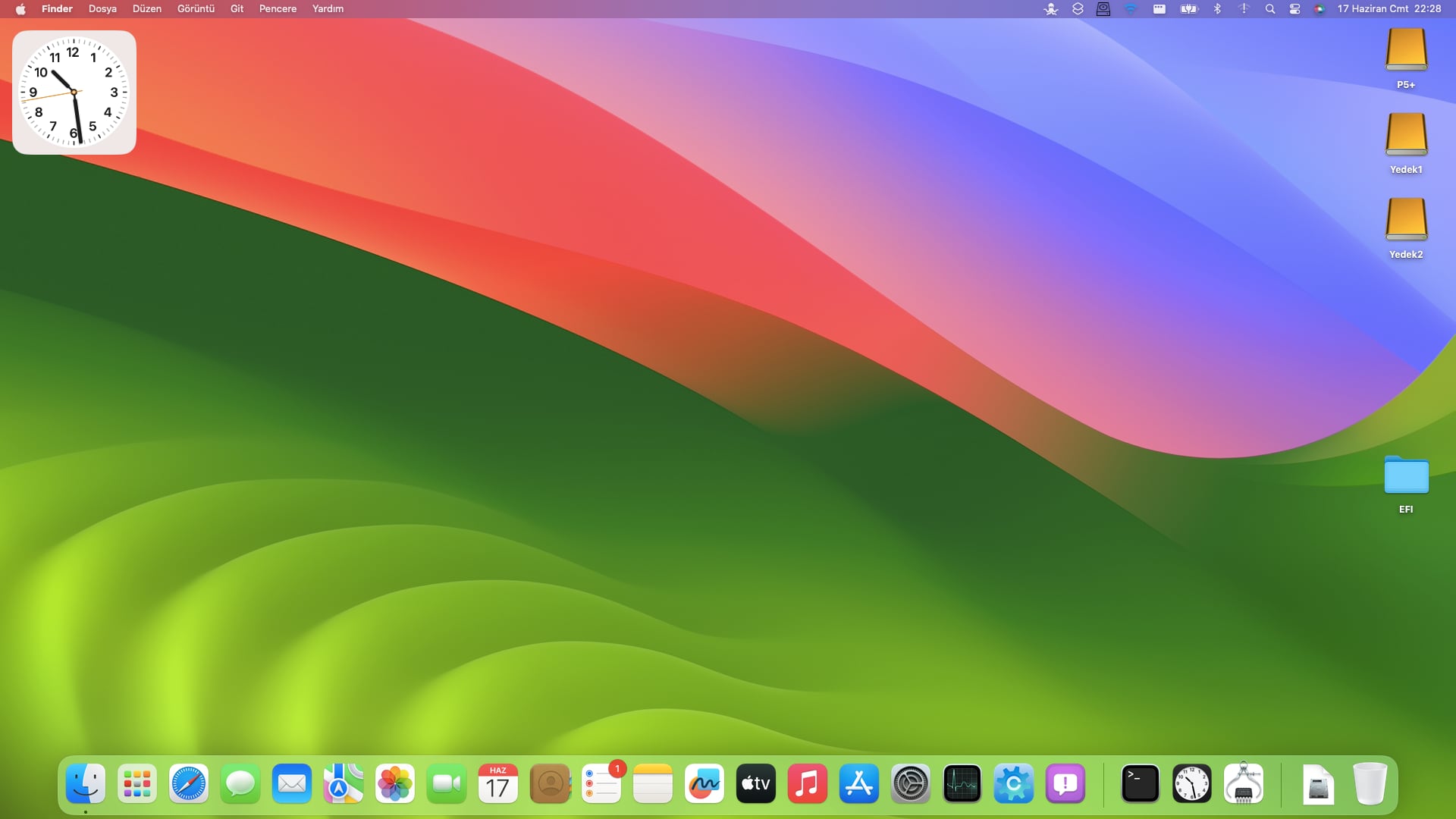Click the Bluetooth menu bar icon

point(1217,9)
